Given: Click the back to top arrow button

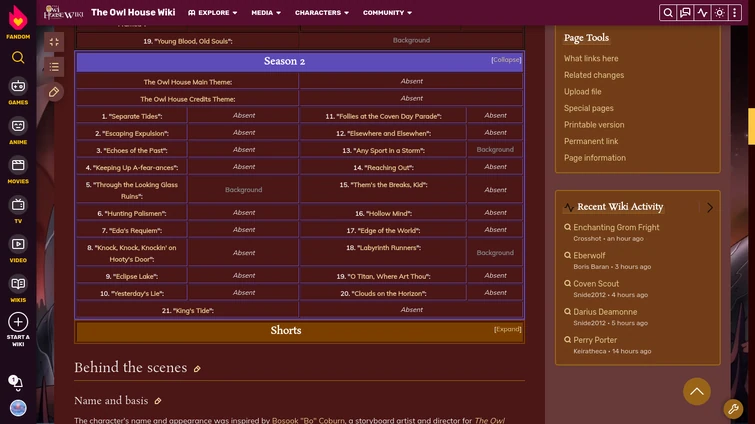Looking at the screenshot, I should coord(696,391).
